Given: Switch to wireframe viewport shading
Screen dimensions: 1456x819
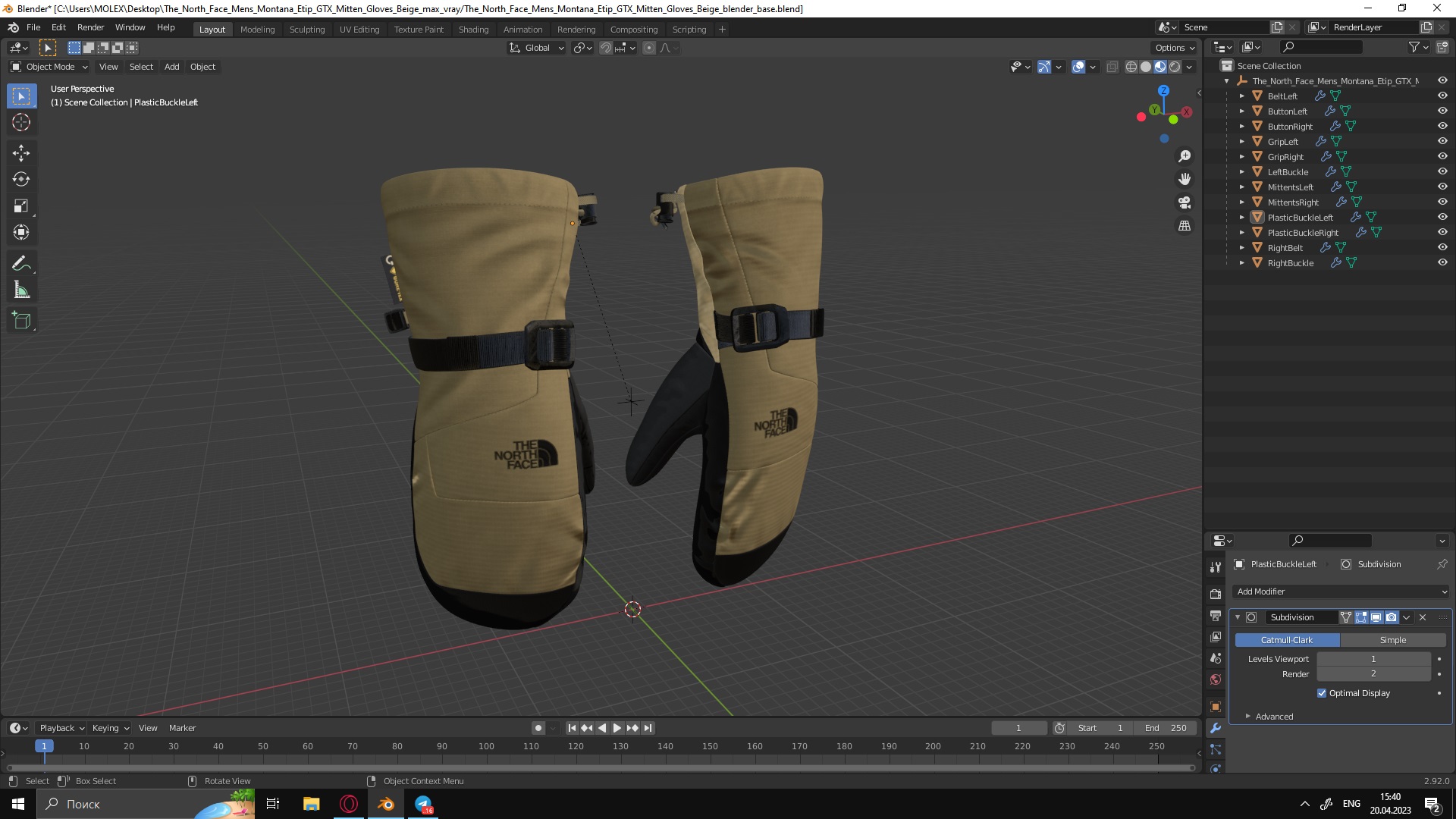Looking at the screenshot, I should point(1131,67).
